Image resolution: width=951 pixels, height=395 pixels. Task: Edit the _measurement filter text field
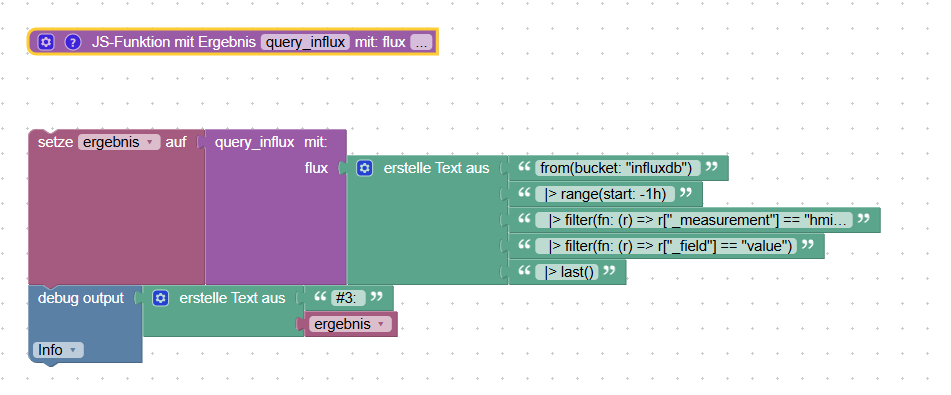694,220
